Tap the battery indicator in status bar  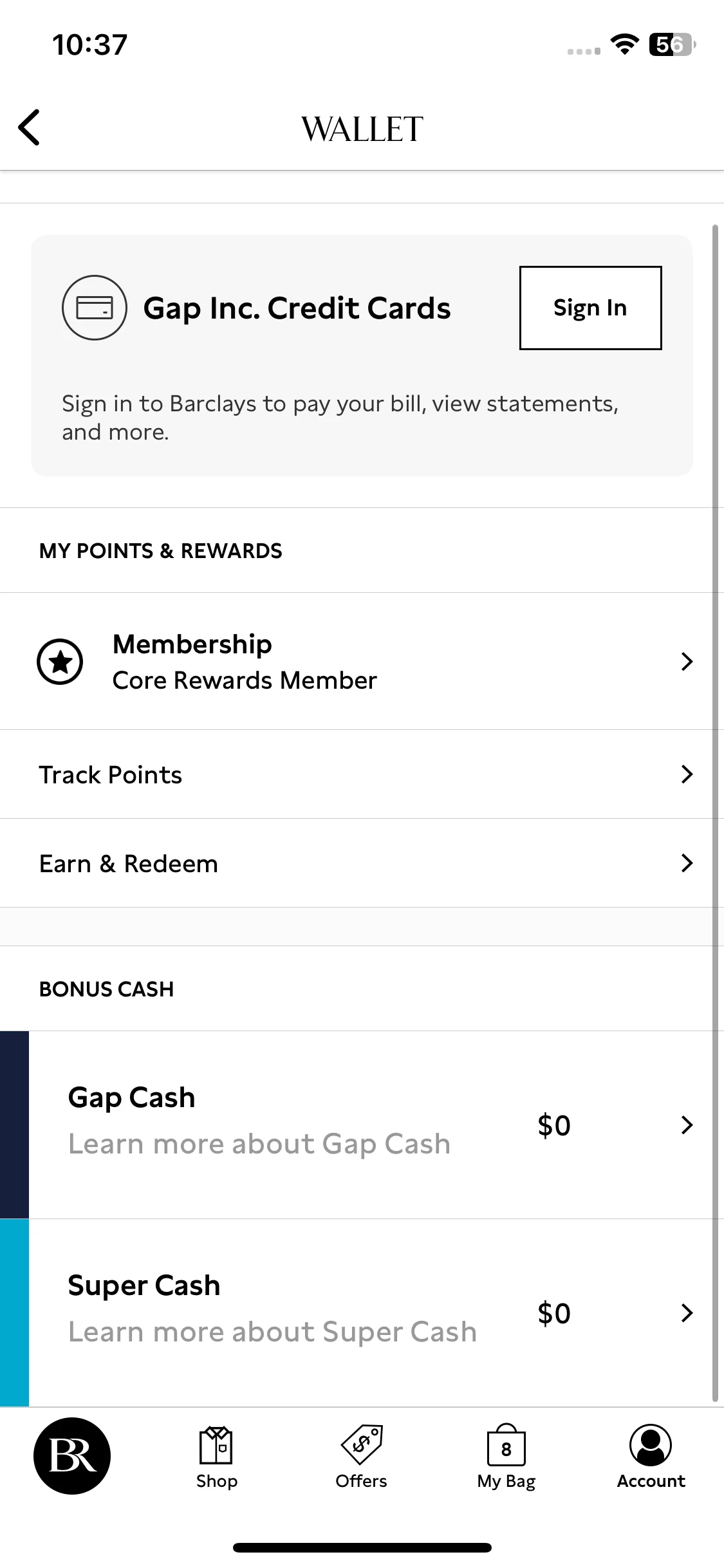coord(672,44)
